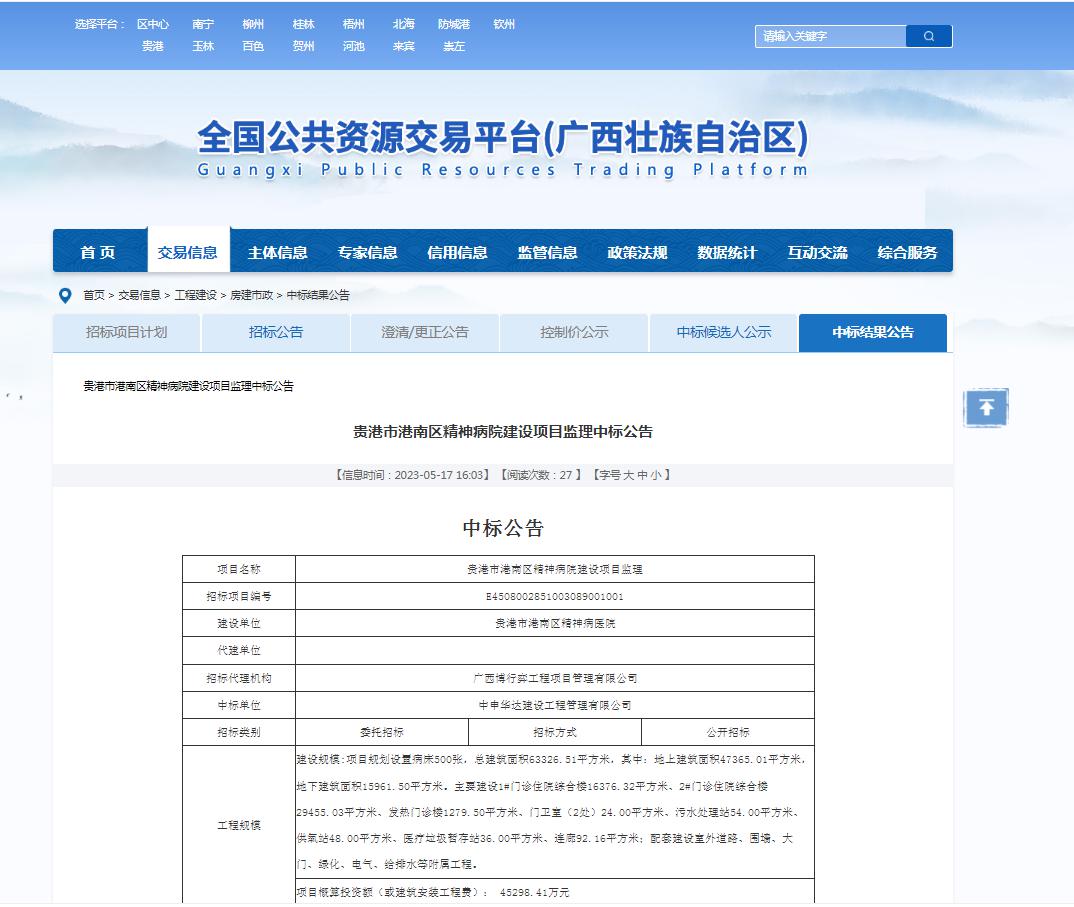1074x907 pixels.
Task: Set font size to 大
Action: (629, 475)
